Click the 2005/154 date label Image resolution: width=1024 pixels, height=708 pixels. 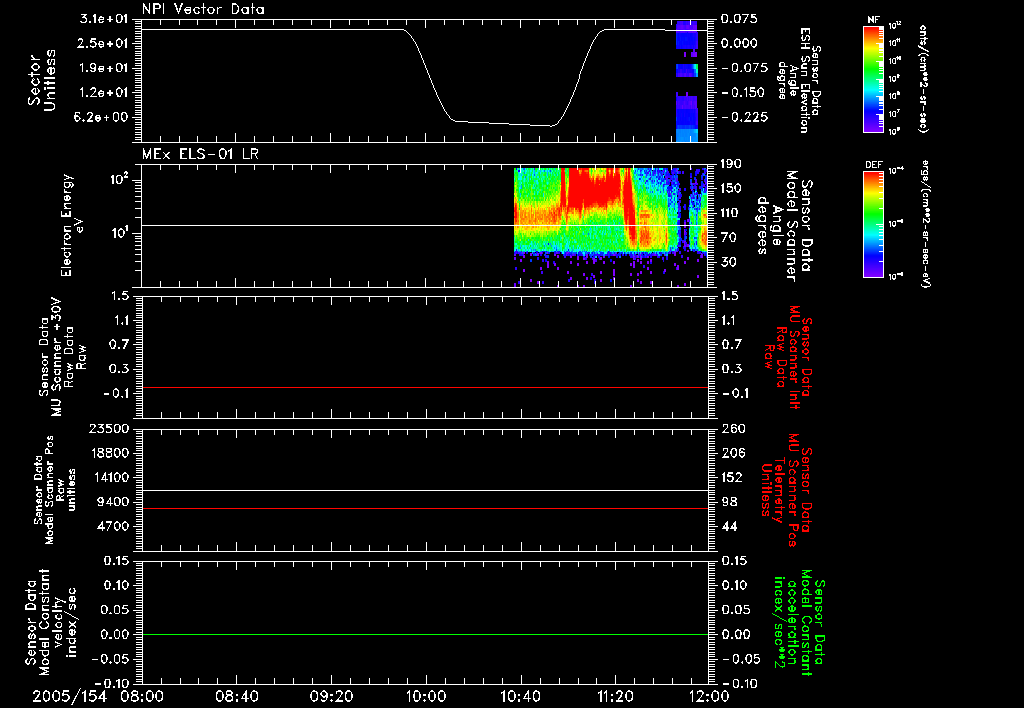click(x=69, y=696)
